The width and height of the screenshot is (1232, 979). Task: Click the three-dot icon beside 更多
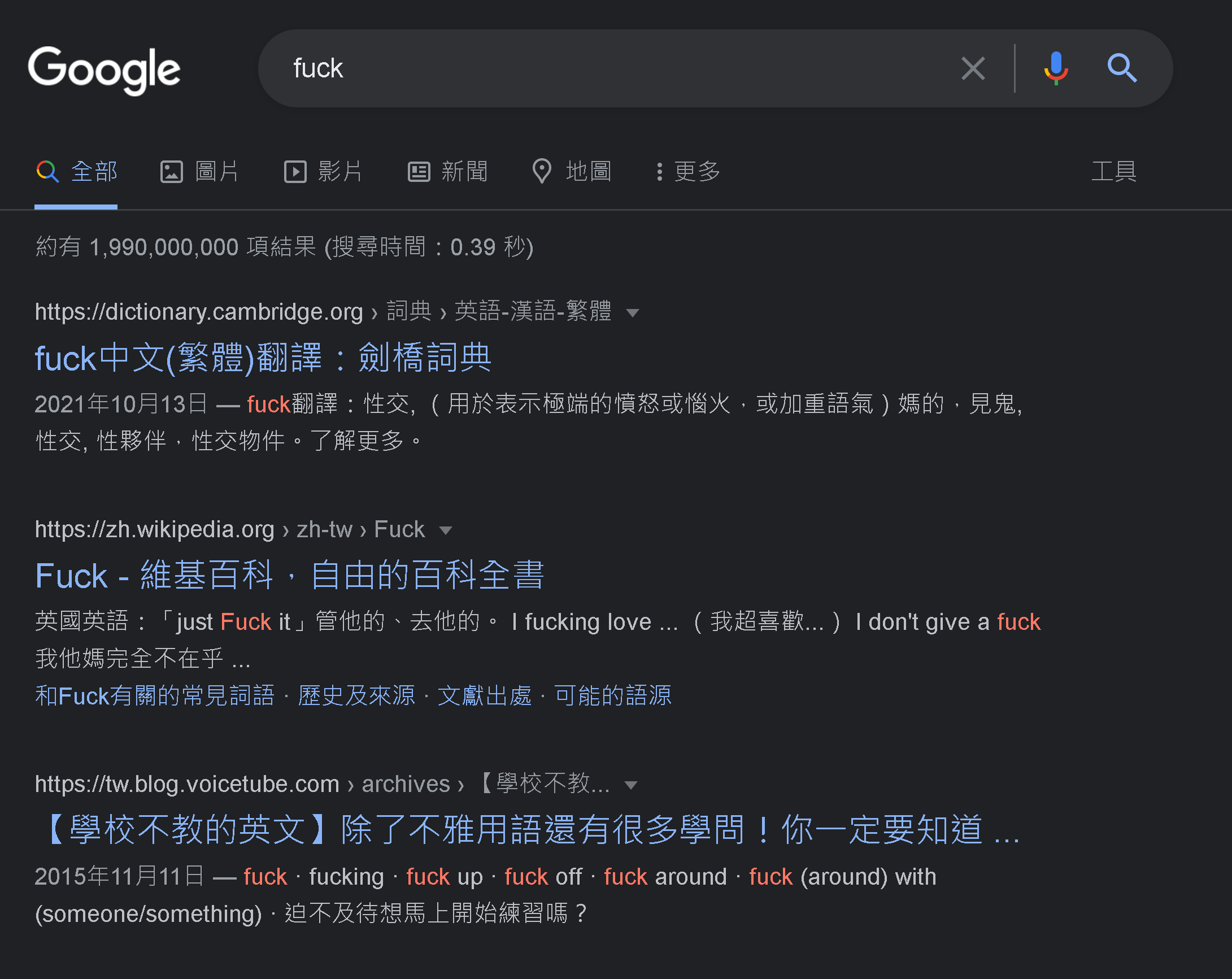tap(659, 172)
